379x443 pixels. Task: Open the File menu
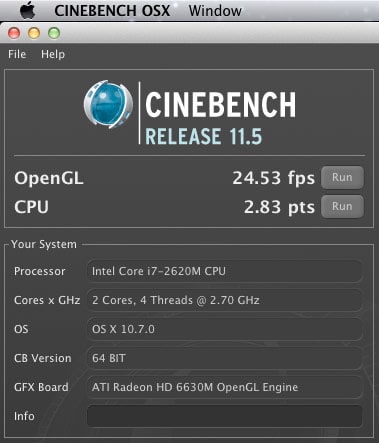(17, 54)
